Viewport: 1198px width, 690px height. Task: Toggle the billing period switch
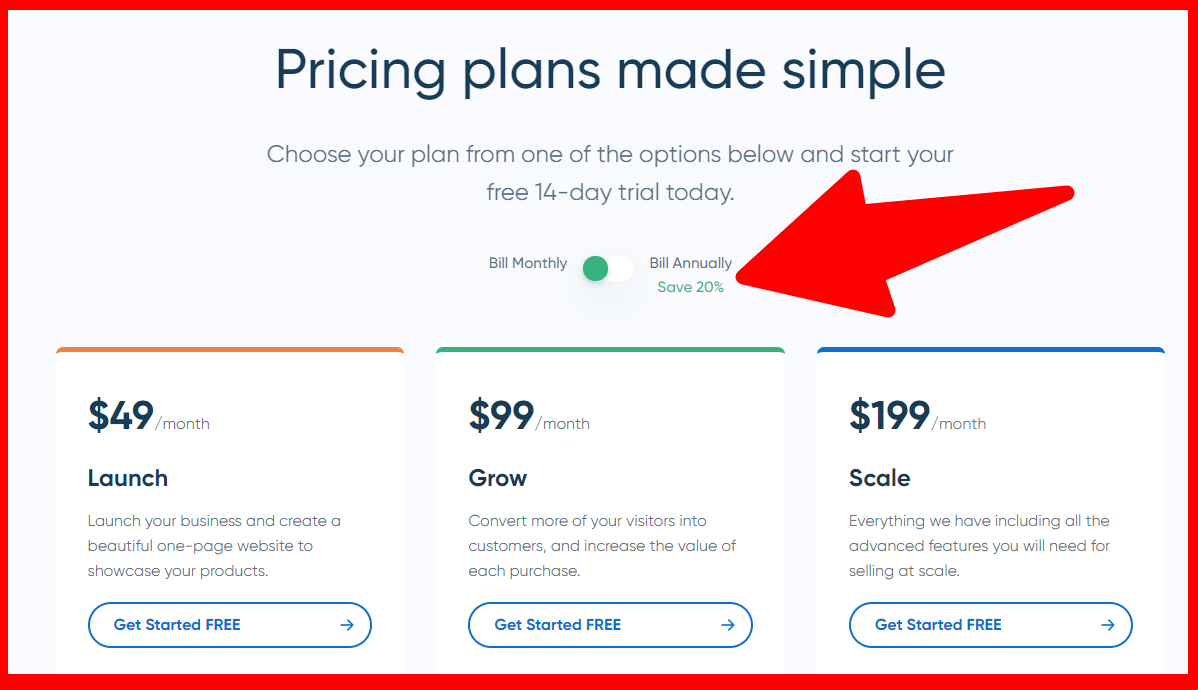pyautogui.click(x=608, y=268)
